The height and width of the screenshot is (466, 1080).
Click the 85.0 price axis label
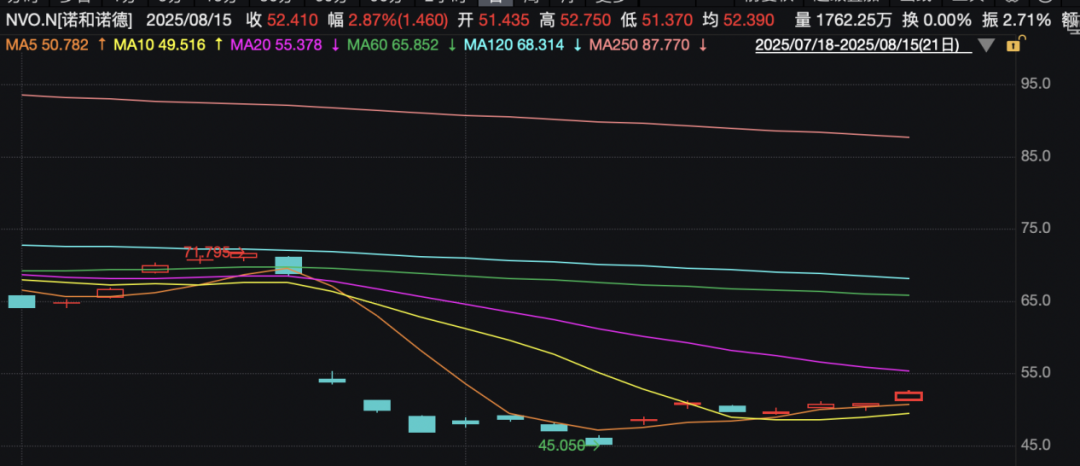[x=1035, y=156]
